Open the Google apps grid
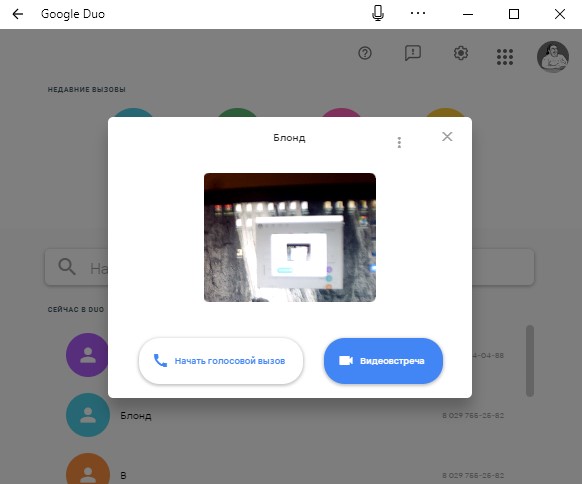This screenshot has width=582, height=484. pyautogui.click(x=505, y=57)
